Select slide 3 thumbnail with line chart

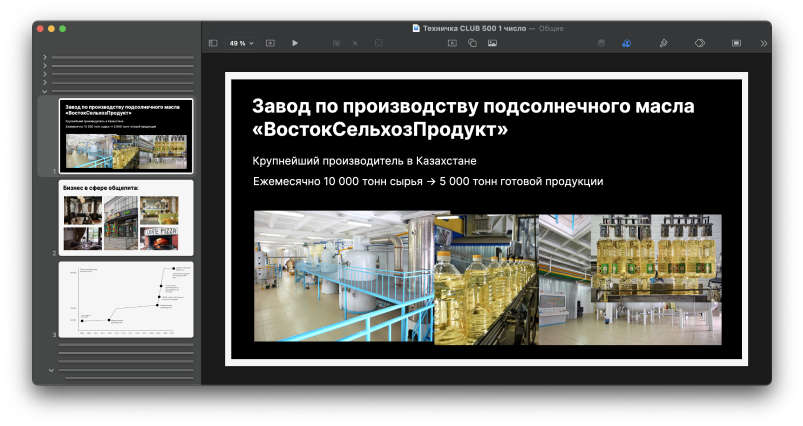(126, 300)
